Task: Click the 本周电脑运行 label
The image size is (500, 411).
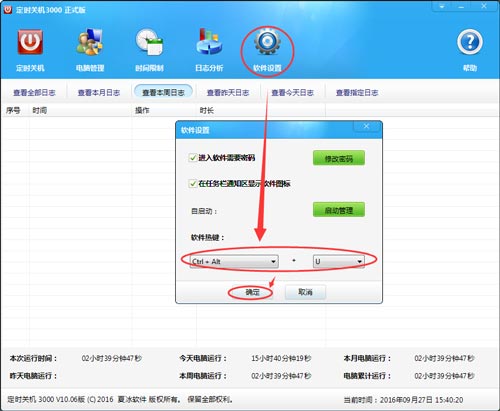Action: coord(203,376)
